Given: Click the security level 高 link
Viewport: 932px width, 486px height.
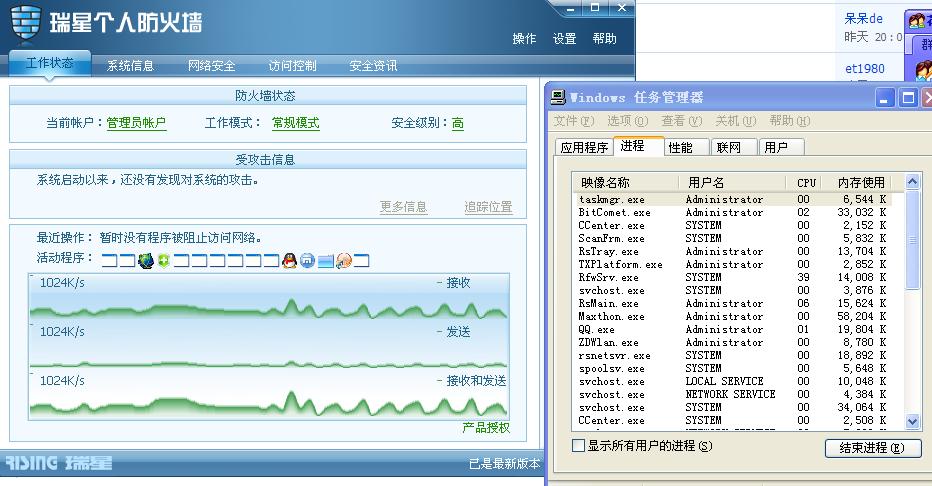Looking at the screenshot, I should tap(458, 123).
